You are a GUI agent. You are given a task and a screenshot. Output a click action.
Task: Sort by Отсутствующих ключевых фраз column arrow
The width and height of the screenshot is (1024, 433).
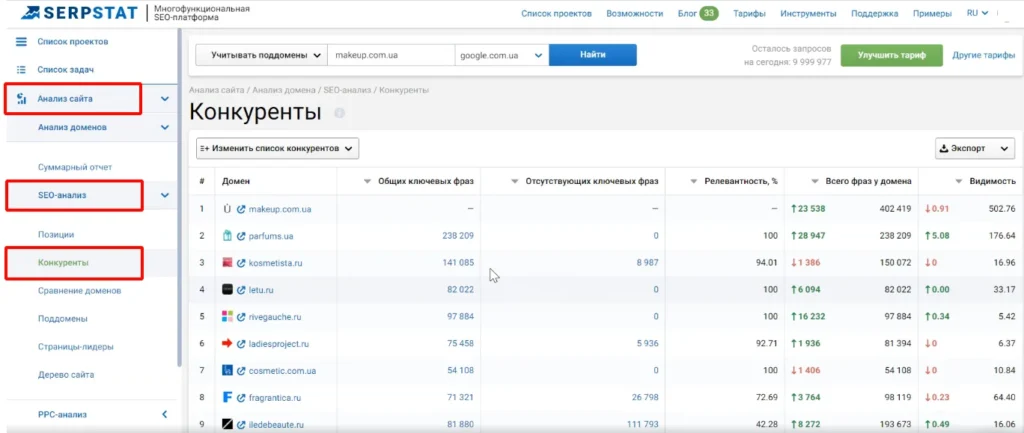tap(515, 182)
